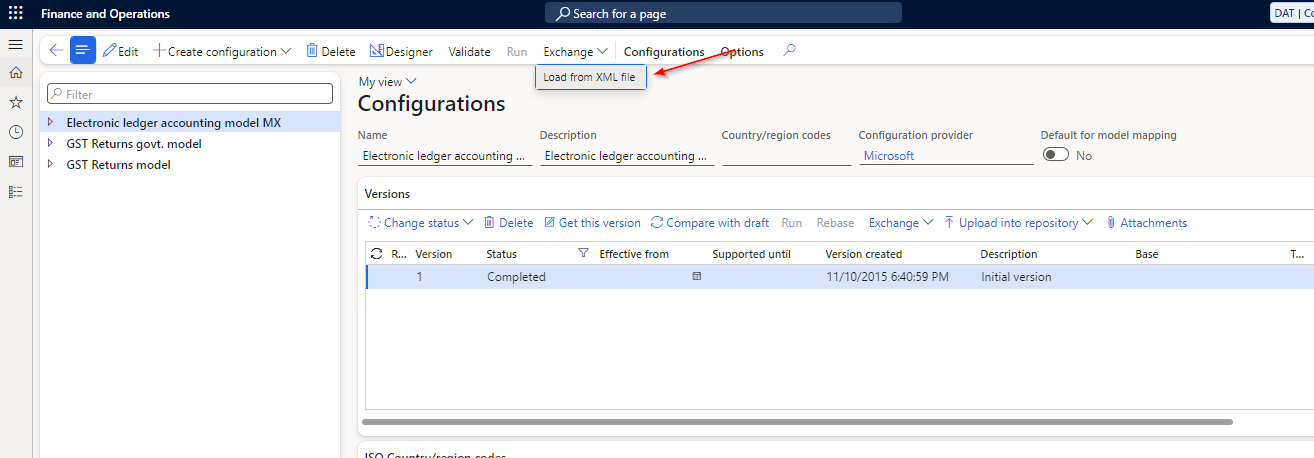This screenshot has width=1314, height=458.
Task: Open Create configuration dropdown
Action: tap(222, 51)
